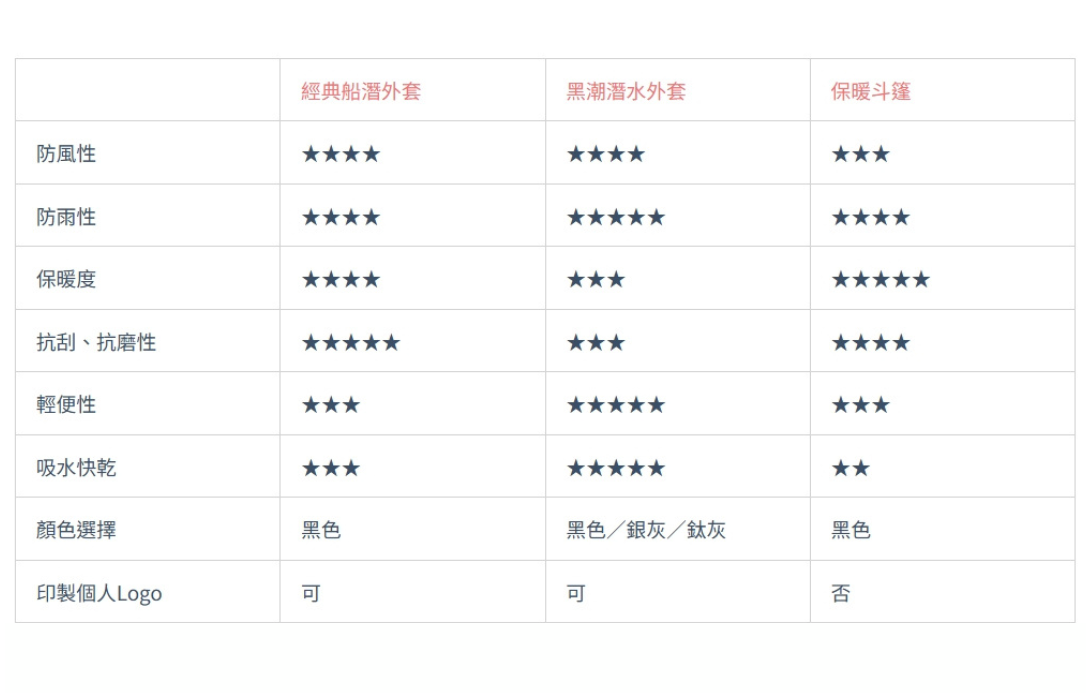This screenshot has height=693, width=1091.
Task: Click 經典船潛外套's five-star 抗刮、抗磨性 rating
Action: tap(350, 343)
